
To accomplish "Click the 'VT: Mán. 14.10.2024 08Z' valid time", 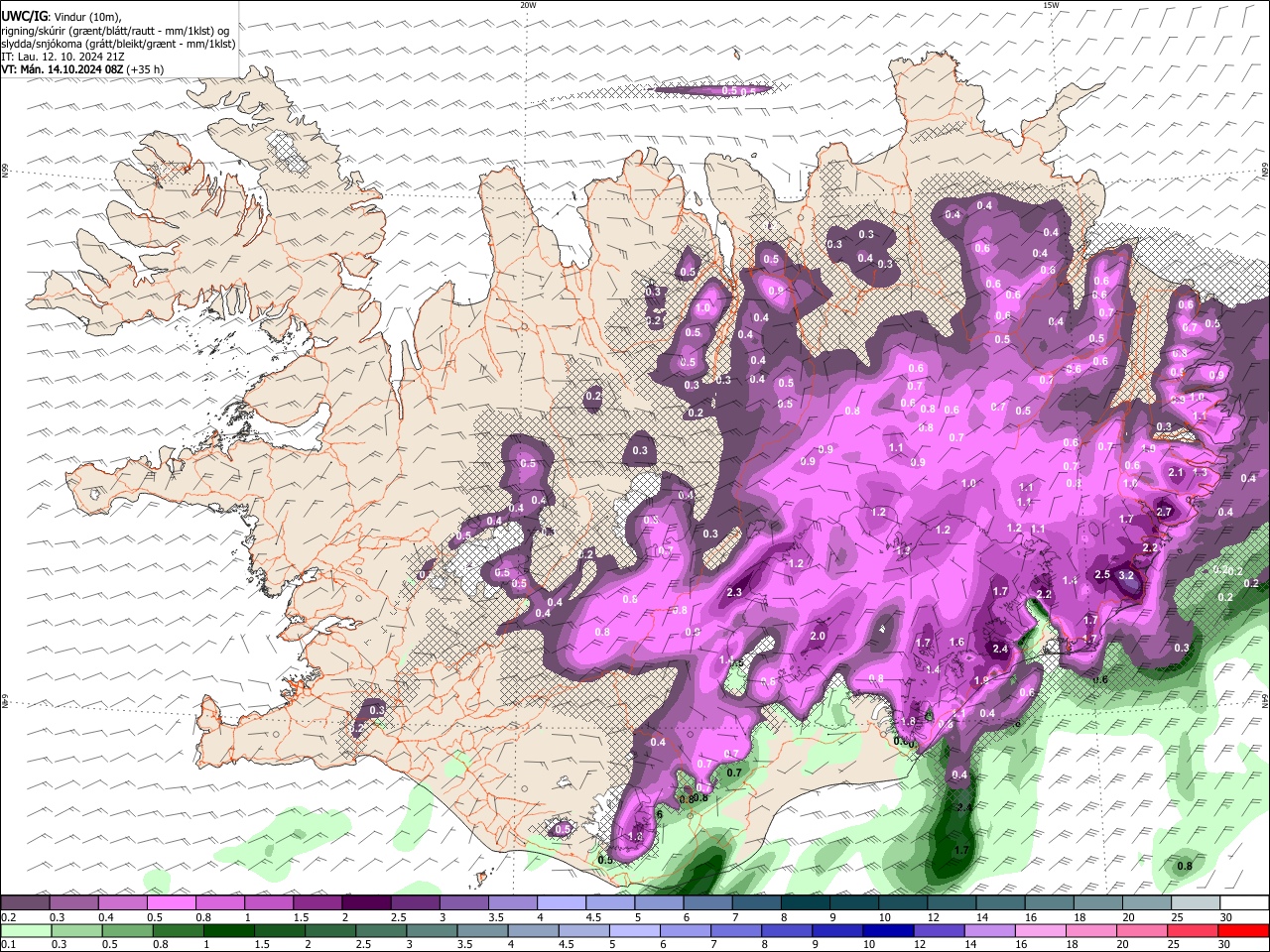I will (63, 69).
